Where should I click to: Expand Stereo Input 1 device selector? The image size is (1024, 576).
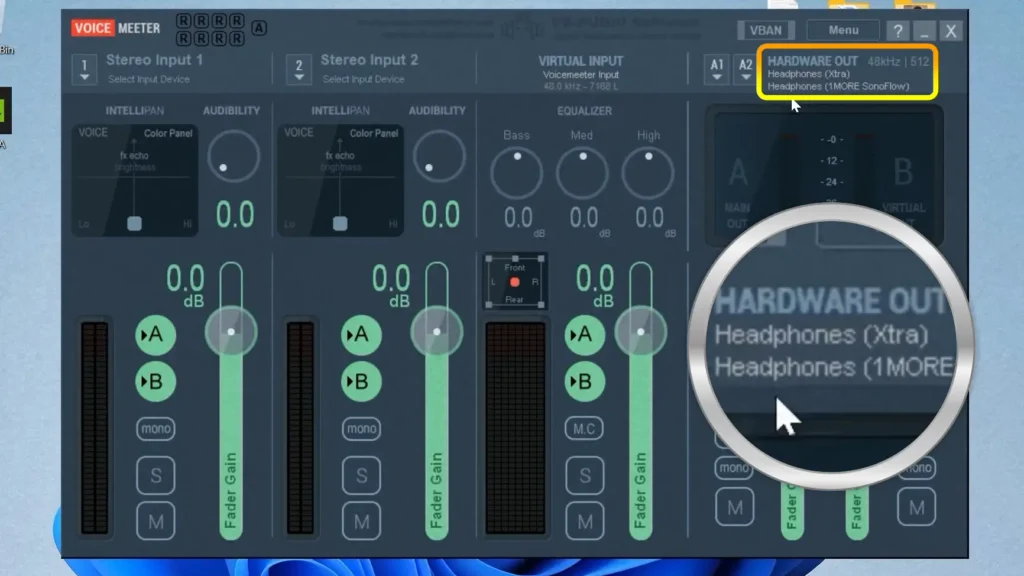coord(84,69)
